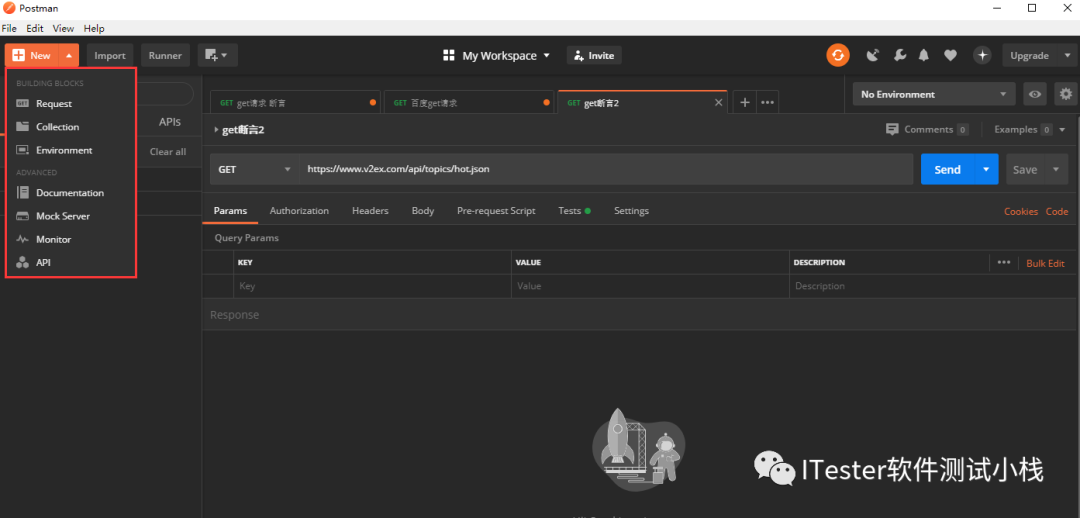Image resolution: width=1080 pixels, height=518 pixels.
Task: Switch to the '百度get请求' request tab
Action: point(468,103)
